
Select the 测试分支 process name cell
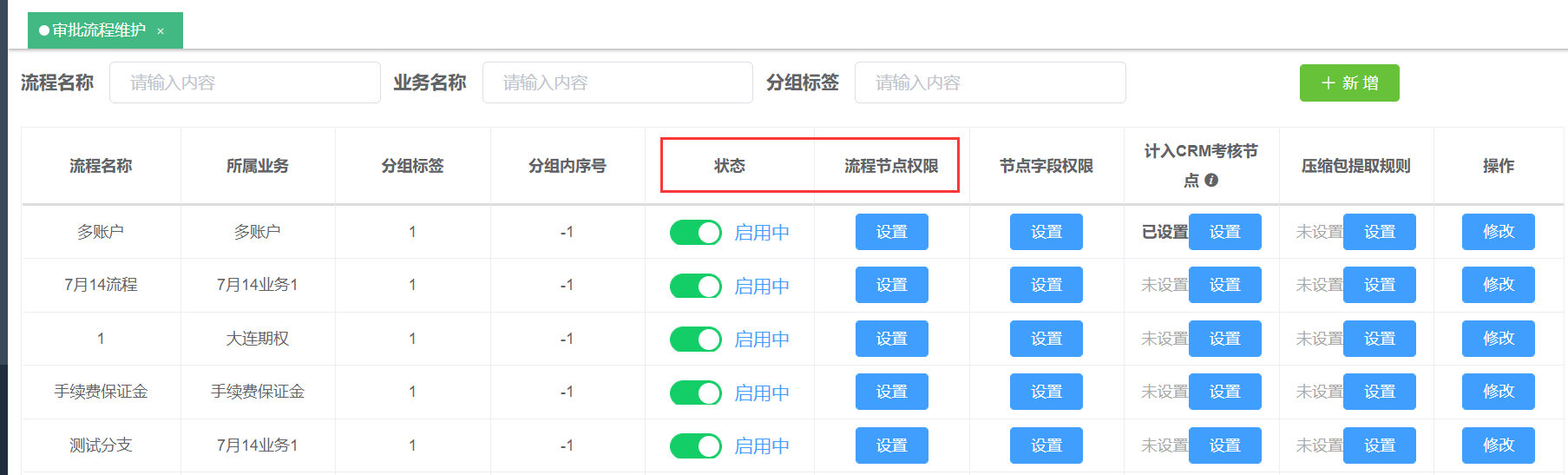coord(101,445)
